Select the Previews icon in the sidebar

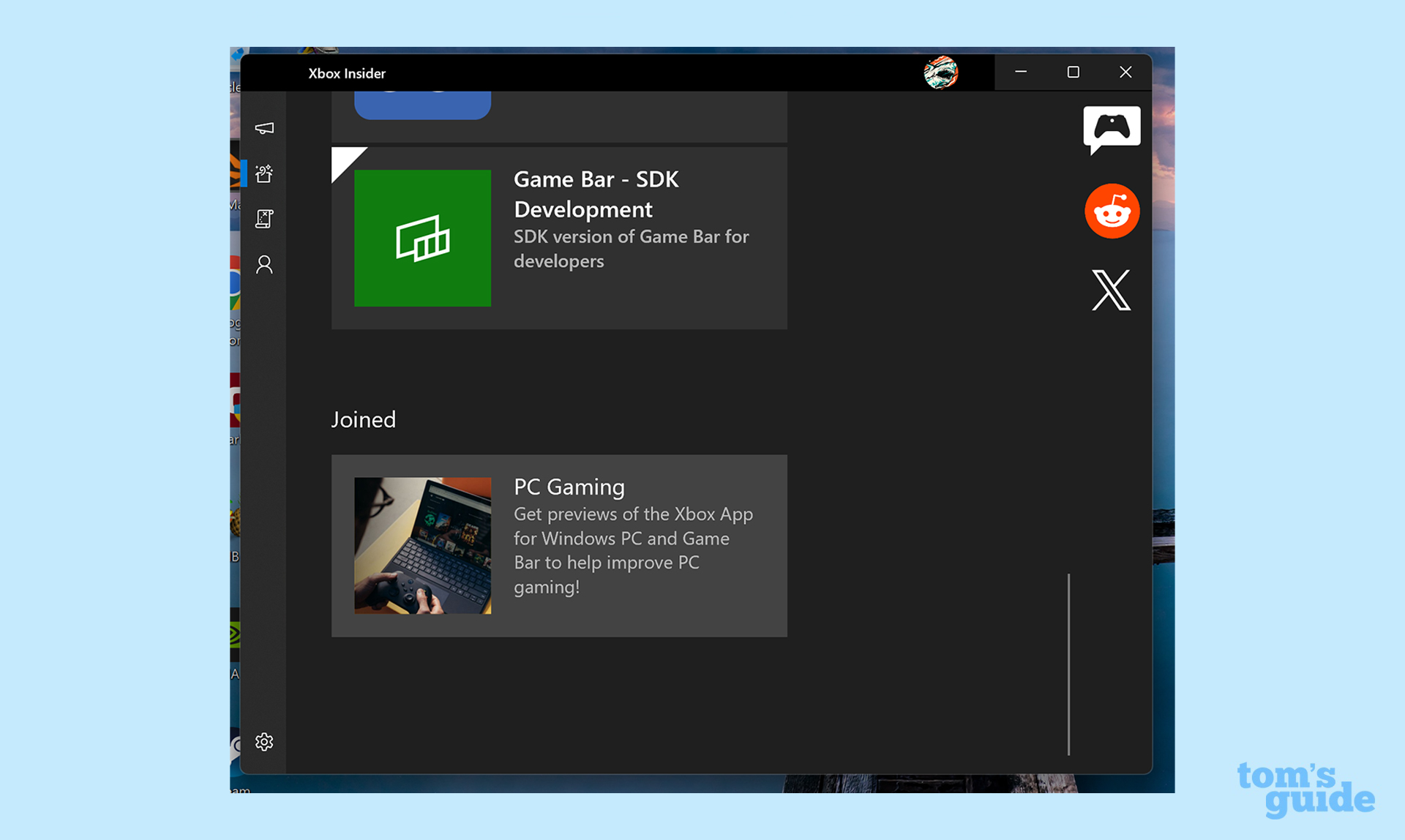(x=265, y=174)
